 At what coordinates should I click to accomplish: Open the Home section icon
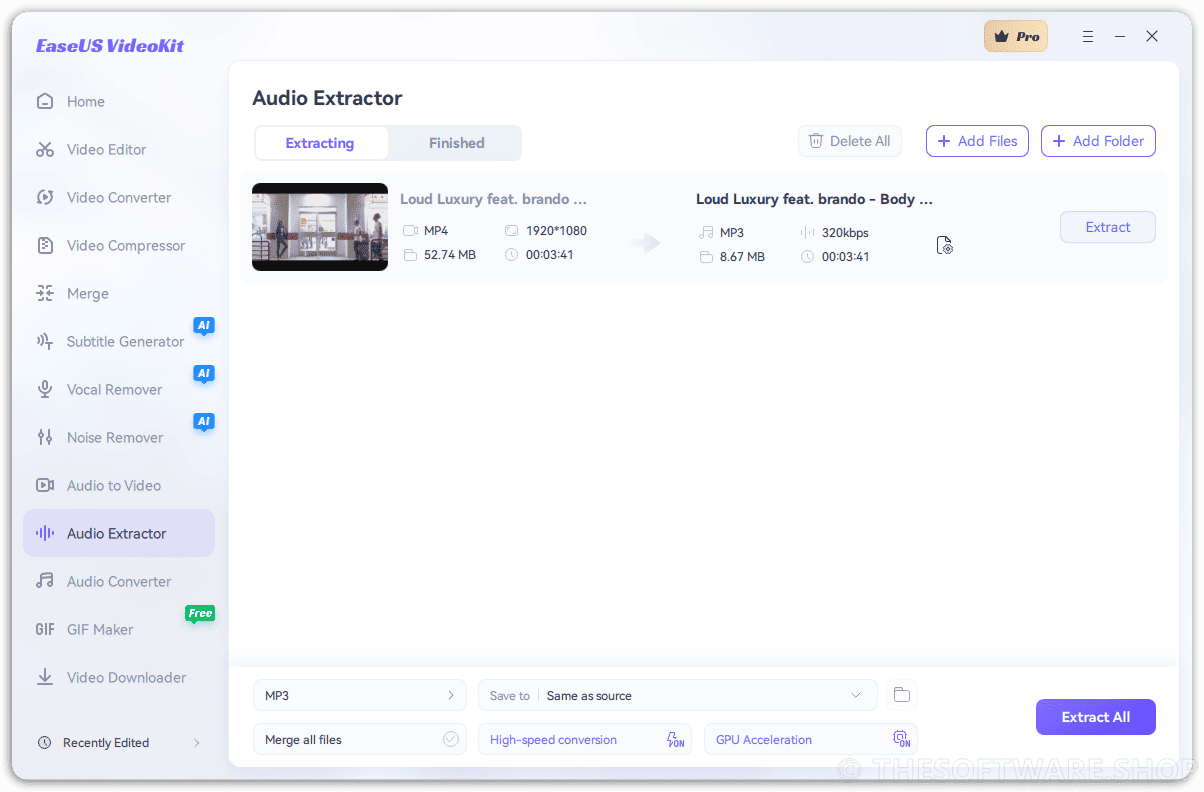[x=45, y=101]
